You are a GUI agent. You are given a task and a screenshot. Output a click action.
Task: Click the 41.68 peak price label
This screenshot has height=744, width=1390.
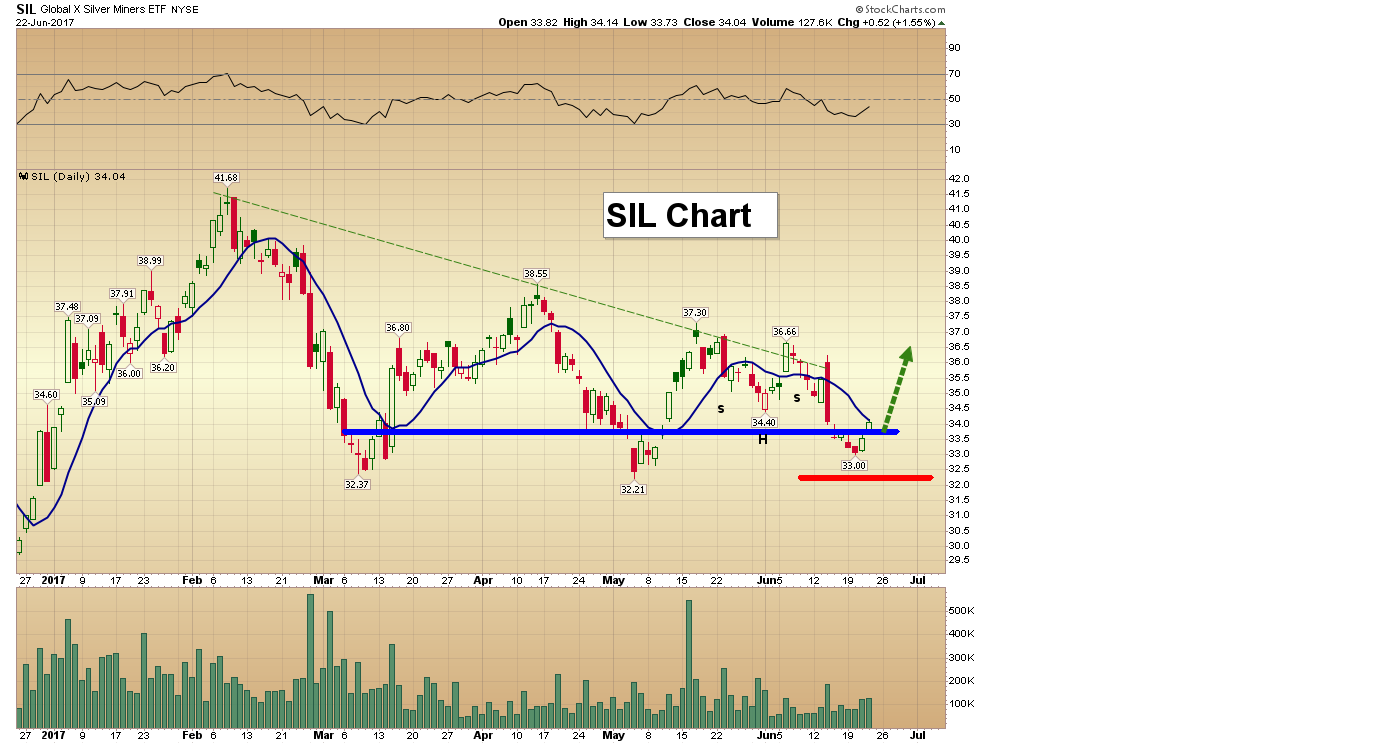pyautogui.click(x=226, y=177)
